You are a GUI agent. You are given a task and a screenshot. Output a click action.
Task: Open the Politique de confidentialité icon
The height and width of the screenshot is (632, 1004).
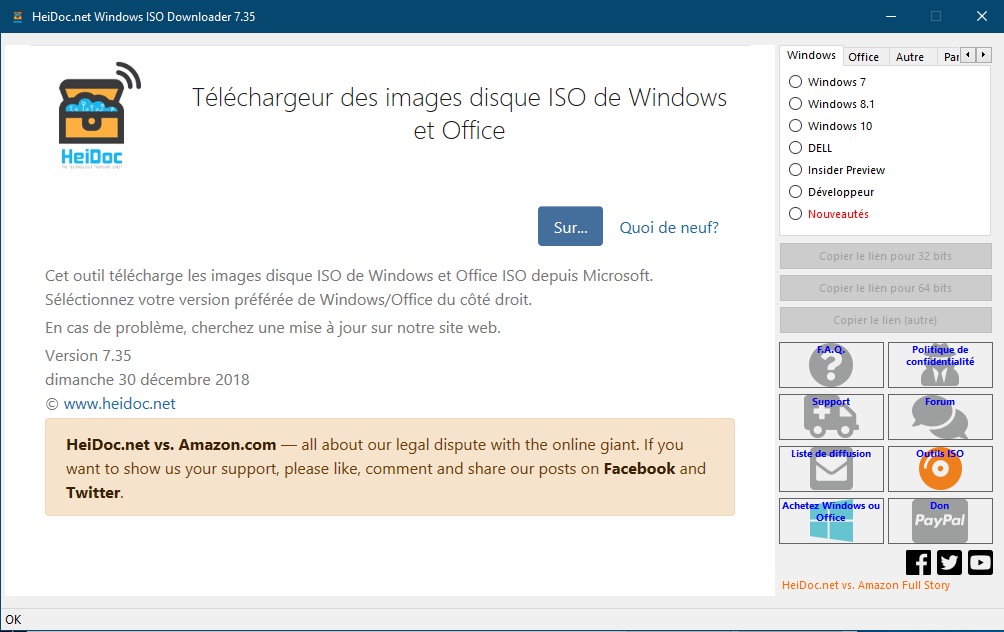[940, 365]
